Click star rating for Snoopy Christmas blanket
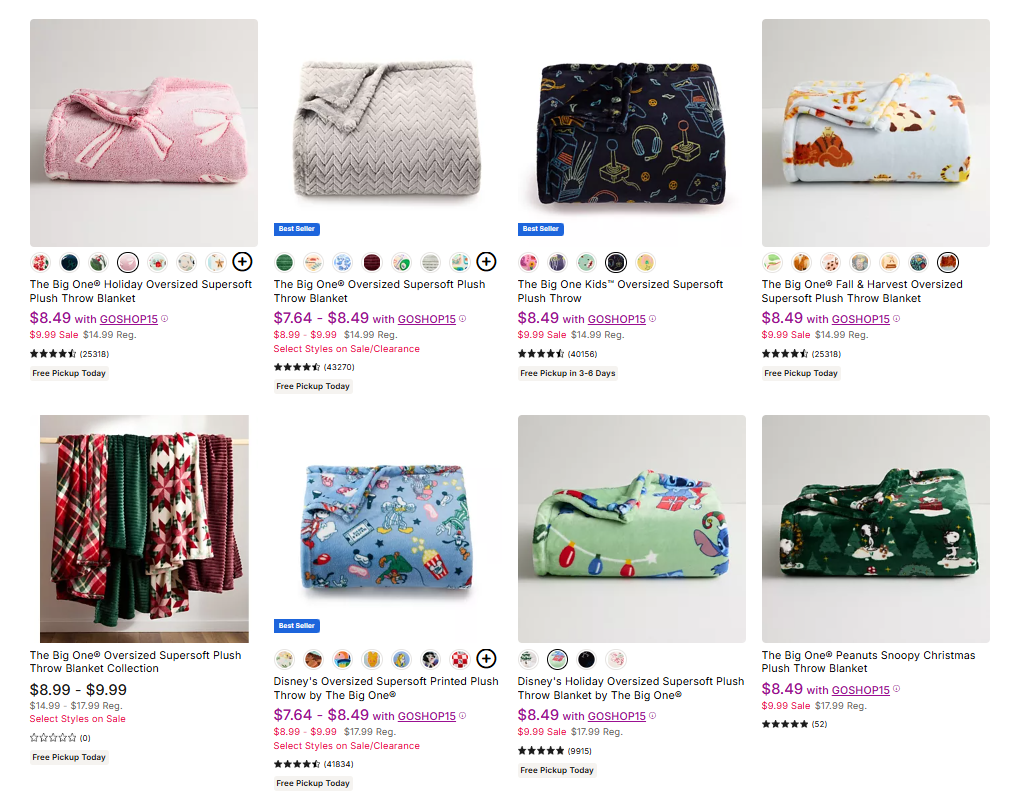Viewport: 1016px width, 801px height. (x=785, y=724)
